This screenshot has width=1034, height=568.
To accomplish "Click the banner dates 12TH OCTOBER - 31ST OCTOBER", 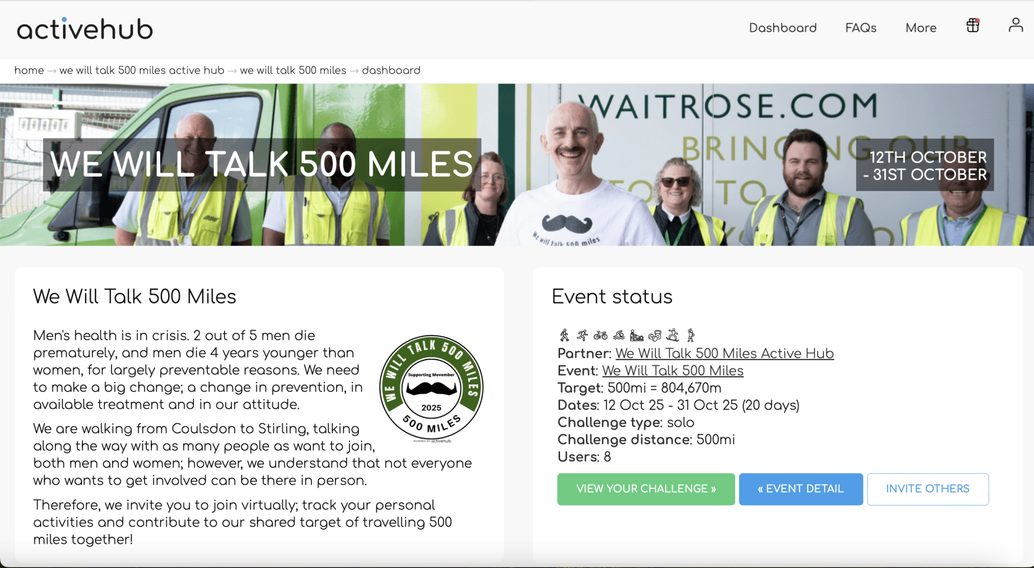I will 925,166.
